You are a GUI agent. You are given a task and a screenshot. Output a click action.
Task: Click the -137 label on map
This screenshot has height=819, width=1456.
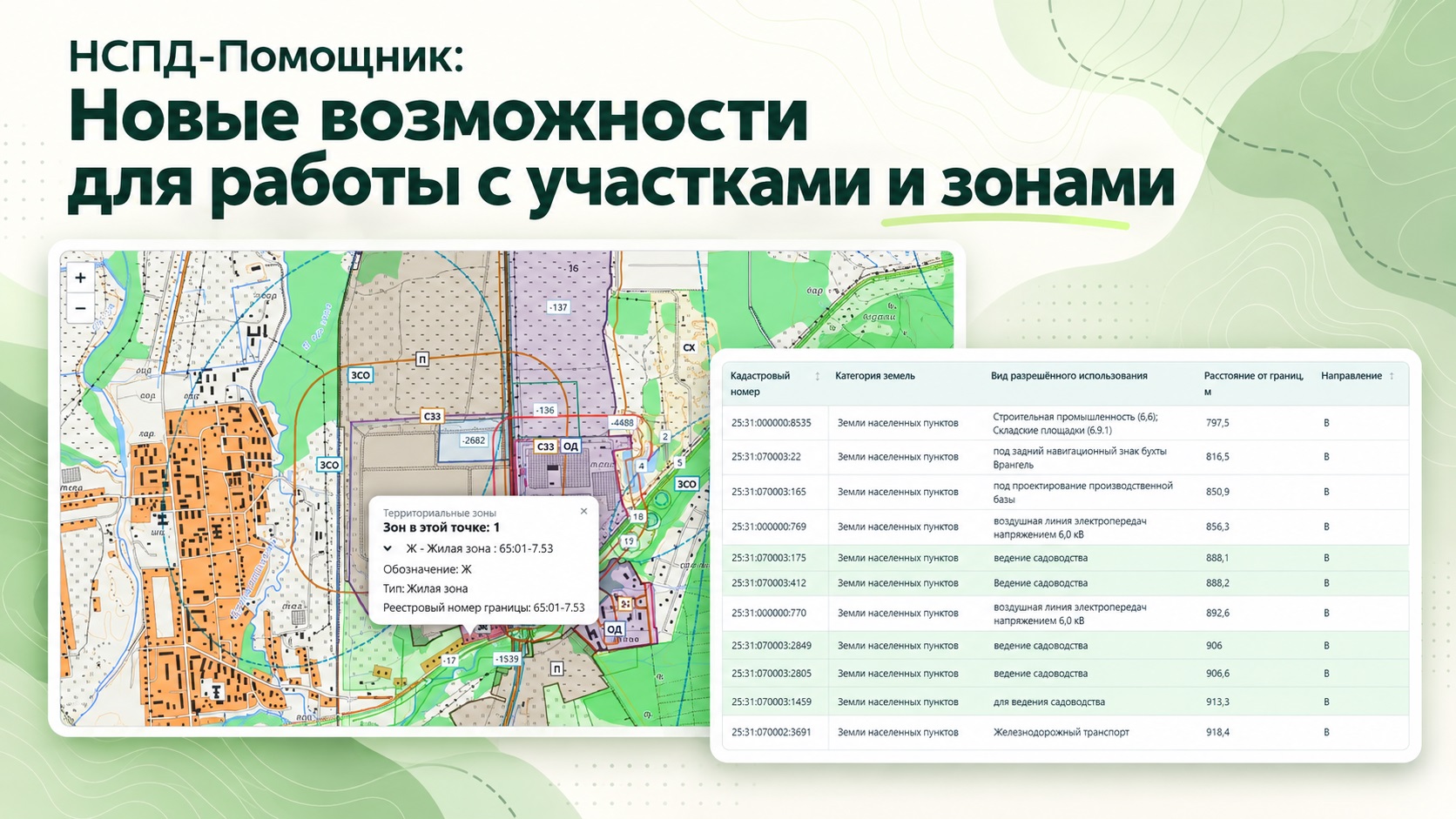point(557,307)
